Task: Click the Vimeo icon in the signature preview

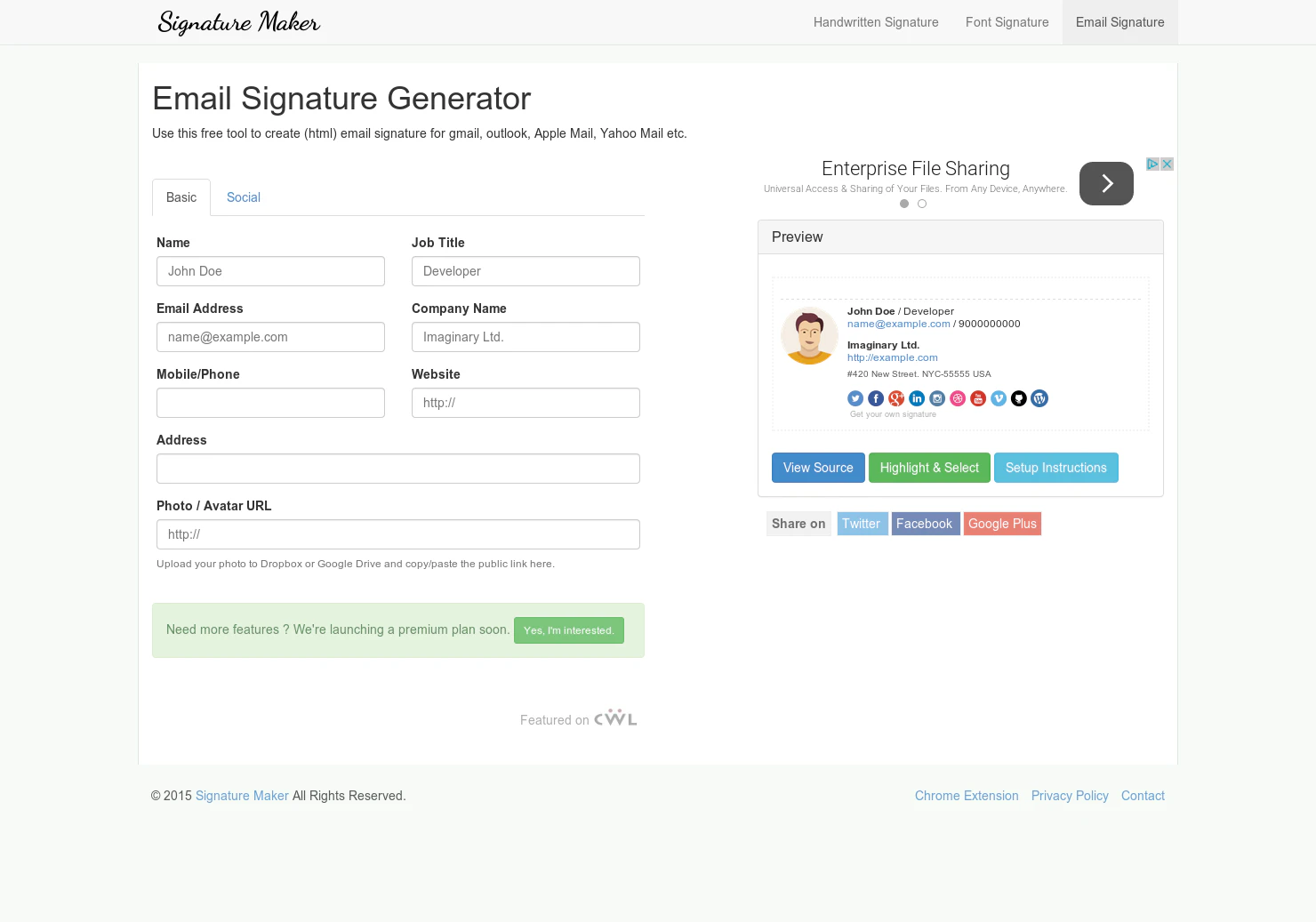Action: [999, 398]
